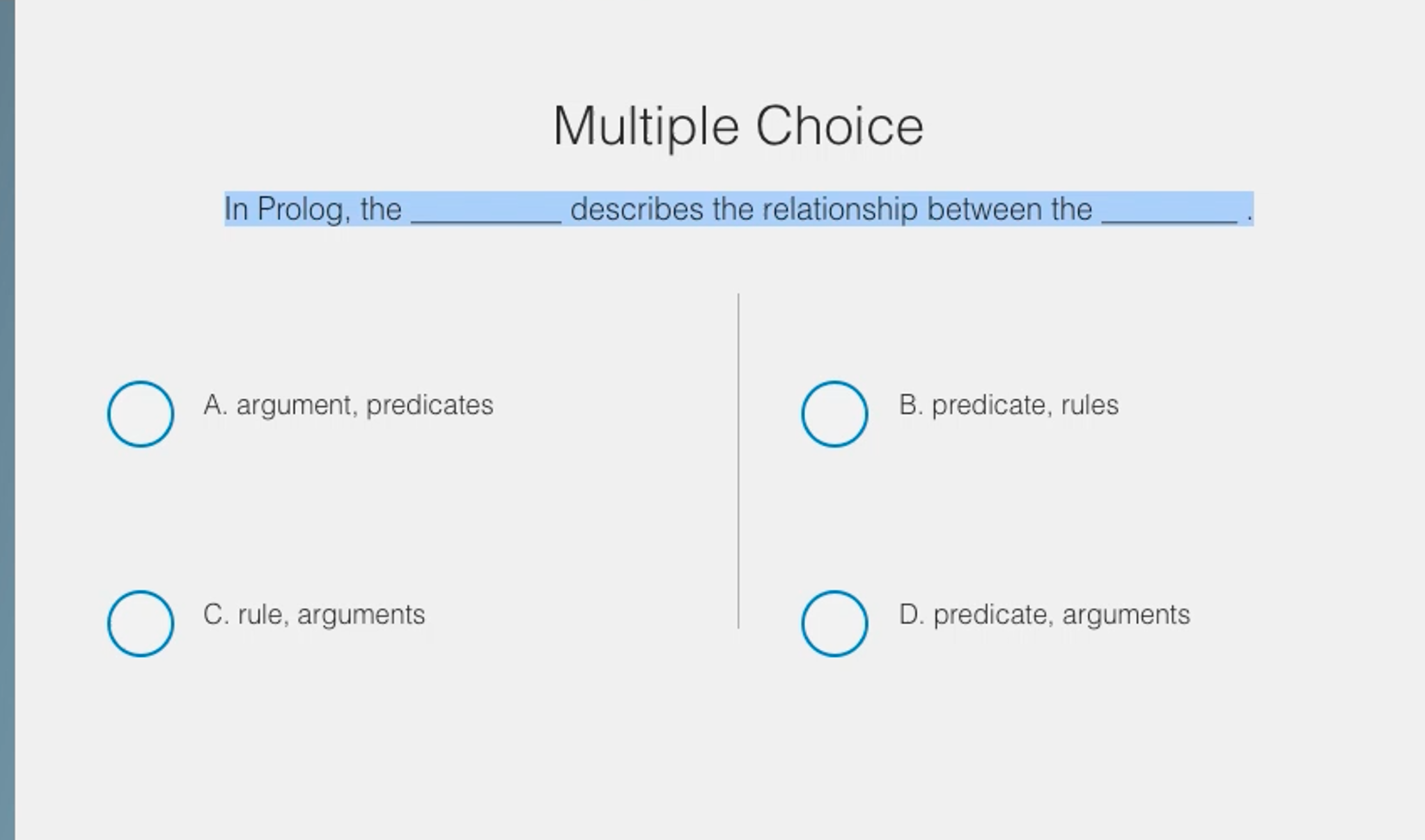Click the "Multiple Choice" heading
Viewport: 1425px width, 840px height.
(738, 126)
